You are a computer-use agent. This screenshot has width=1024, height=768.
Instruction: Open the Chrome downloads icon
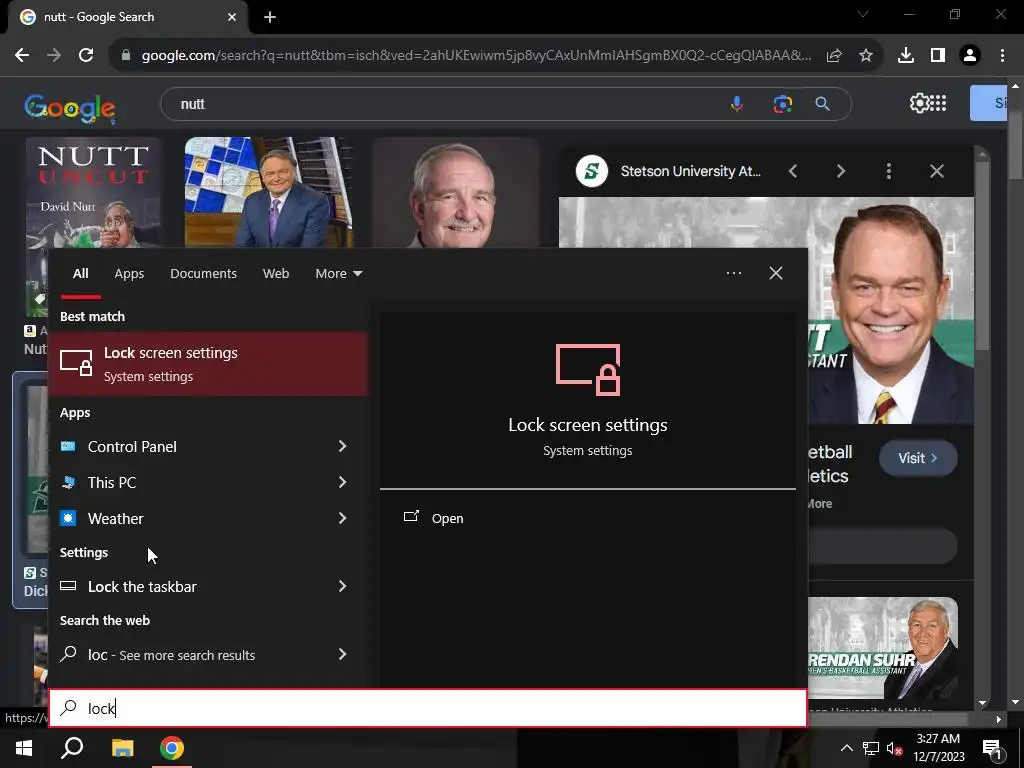(x=906, y=56)
